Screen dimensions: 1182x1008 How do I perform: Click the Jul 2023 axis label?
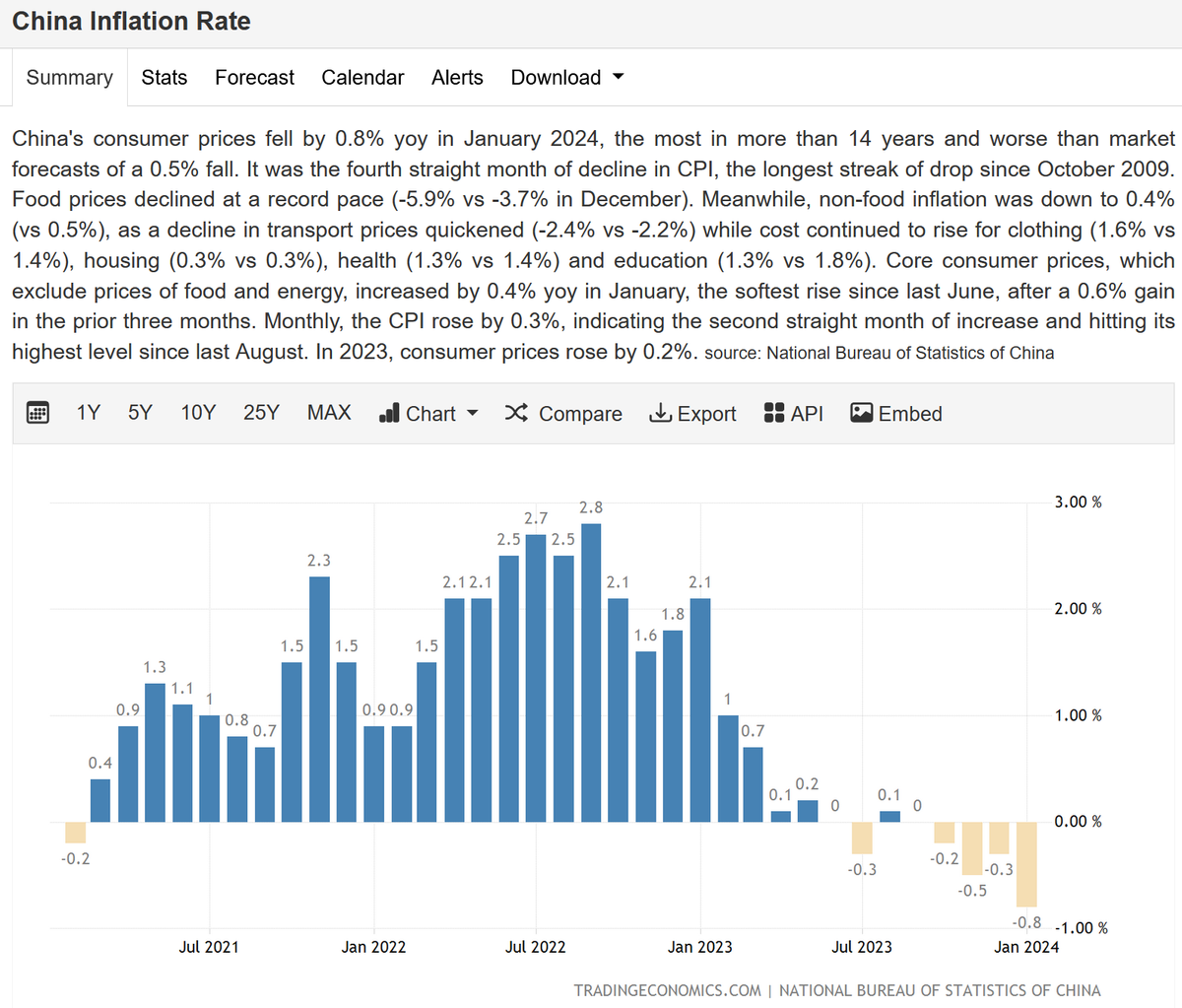click(862, 947)
